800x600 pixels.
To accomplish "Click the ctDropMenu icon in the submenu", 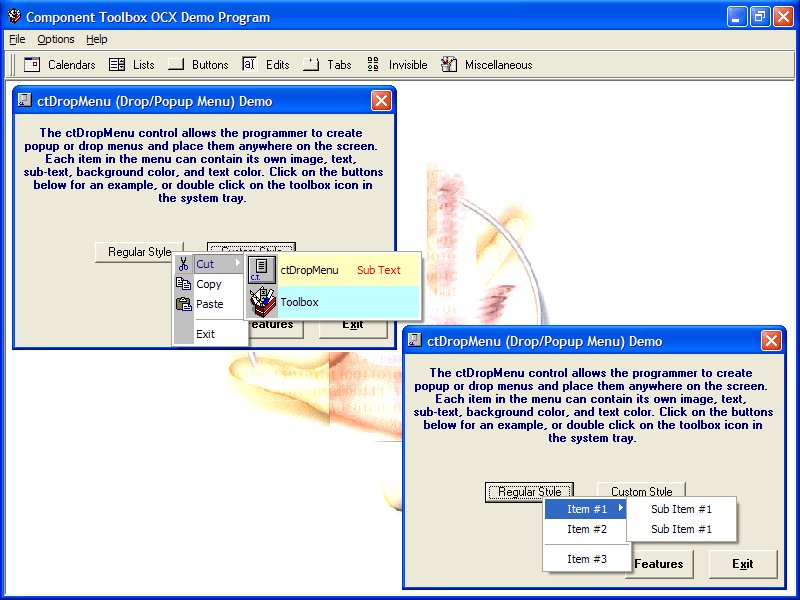I will click(x=262, y=268).
